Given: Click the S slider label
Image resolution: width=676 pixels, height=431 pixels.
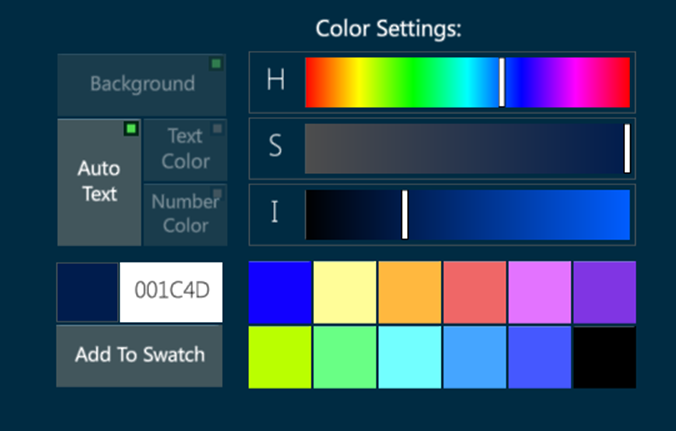Looking at the screenshot, I should (275, 146).
